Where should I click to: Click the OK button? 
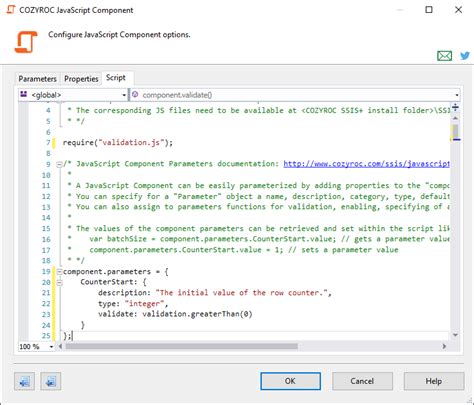(290, 381)
